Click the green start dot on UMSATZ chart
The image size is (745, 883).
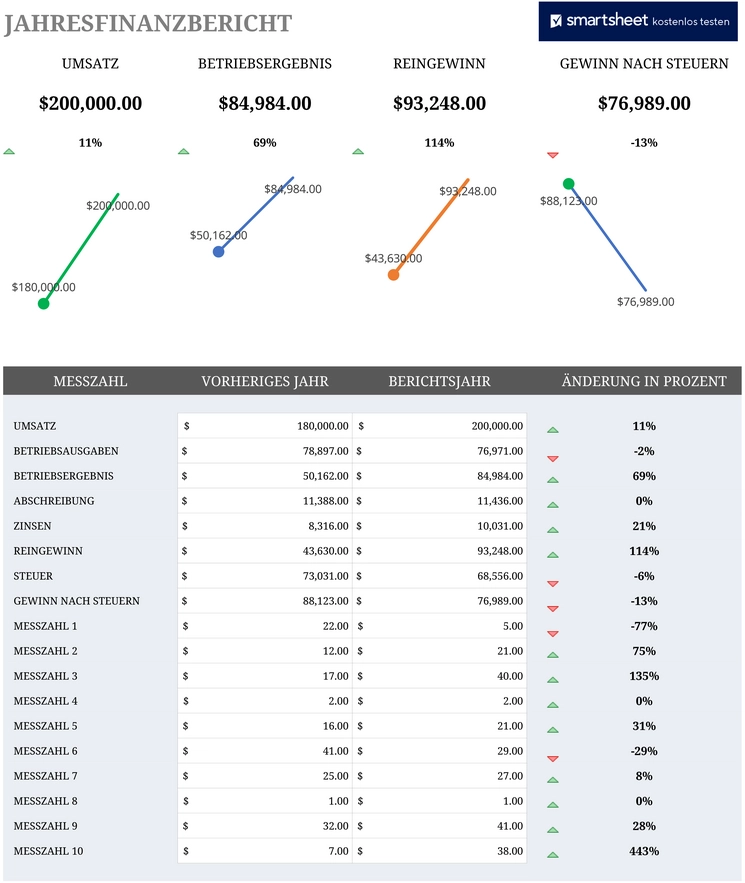(43, 304)
